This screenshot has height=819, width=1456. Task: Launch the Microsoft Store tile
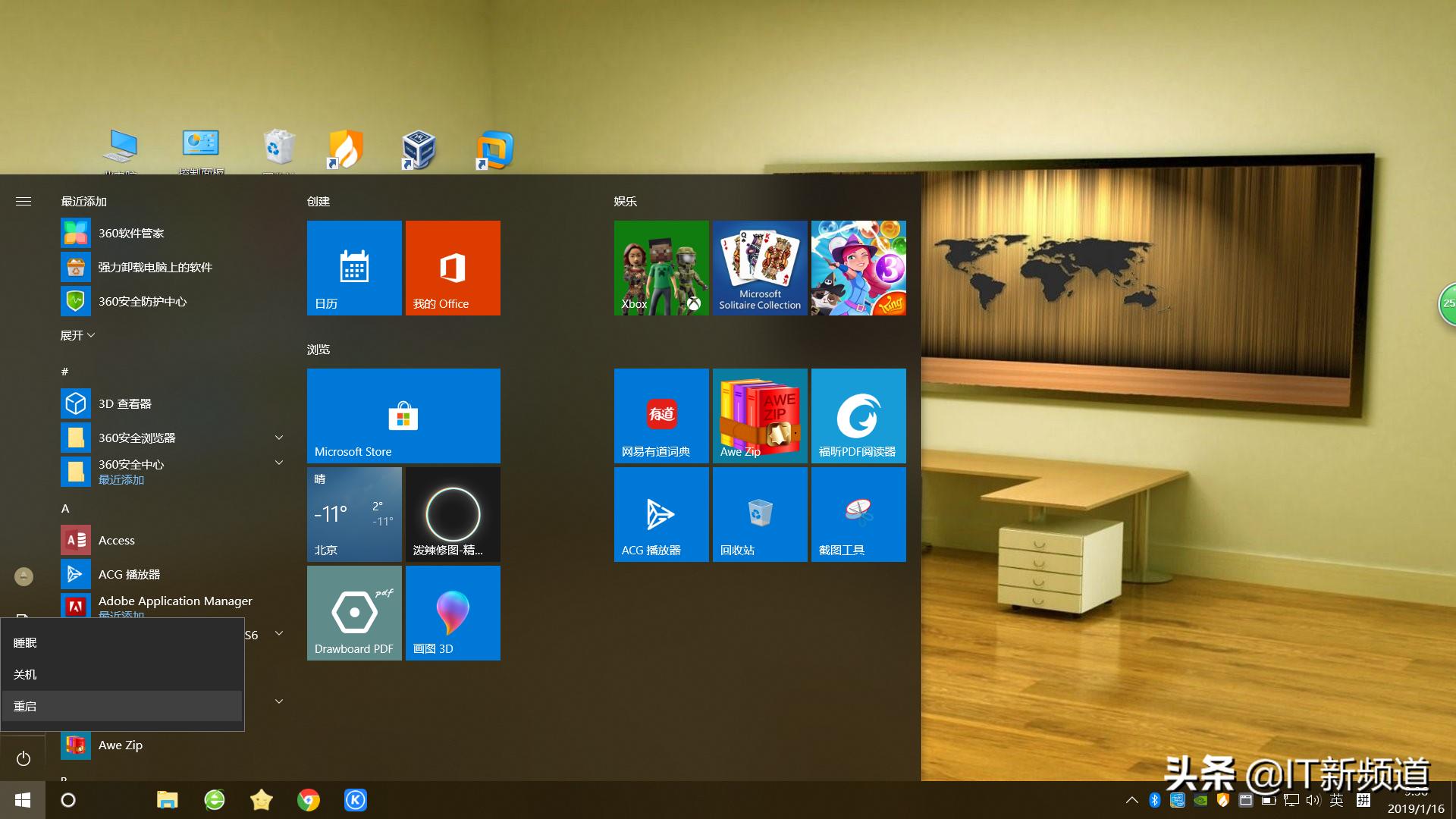[x=403, y=416]
